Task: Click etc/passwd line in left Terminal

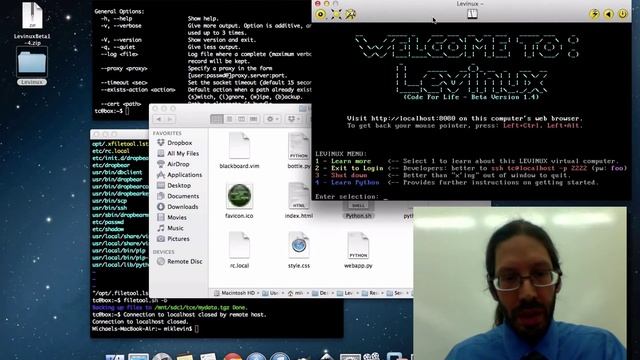Action: 108,222
